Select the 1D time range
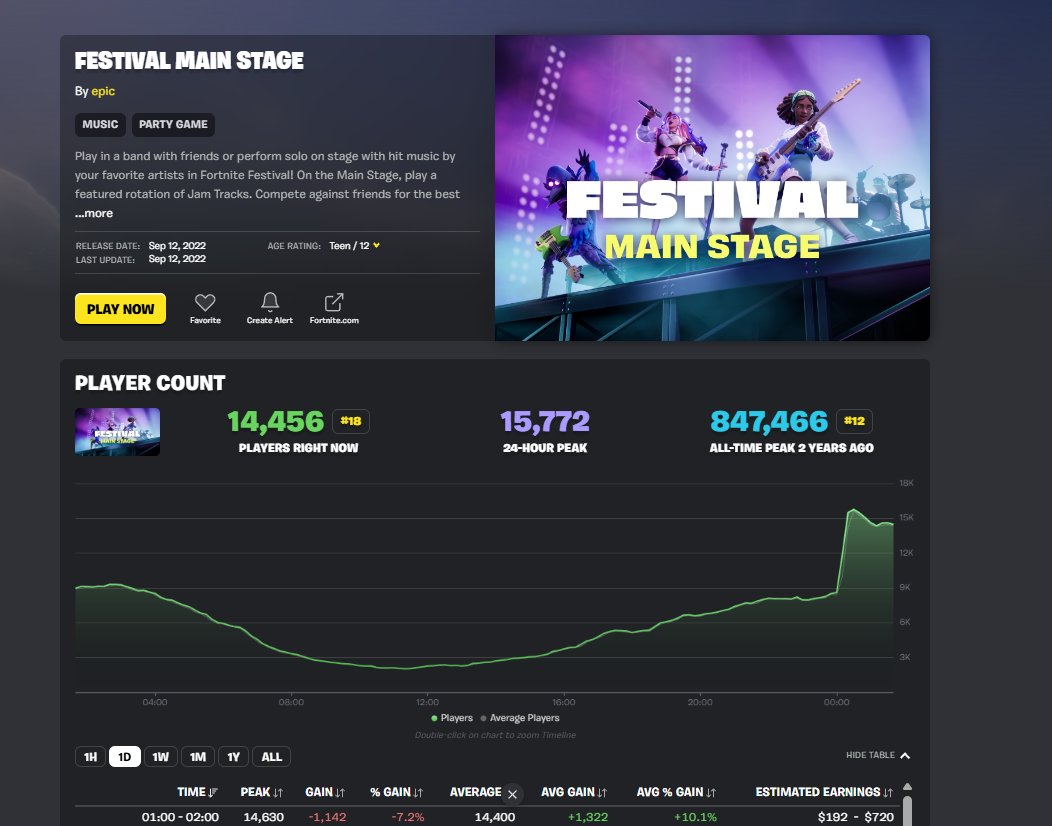Viewport: 1052px width, 826px height. click(125, 757)
